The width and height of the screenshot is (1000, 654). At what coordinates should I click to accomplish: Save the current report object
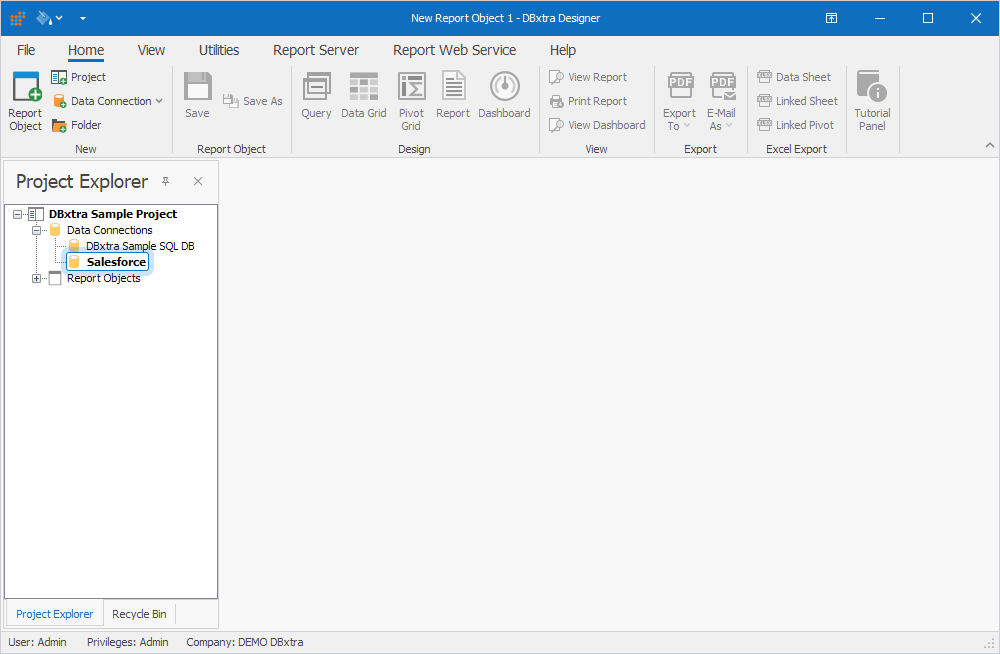coord(197,95)
